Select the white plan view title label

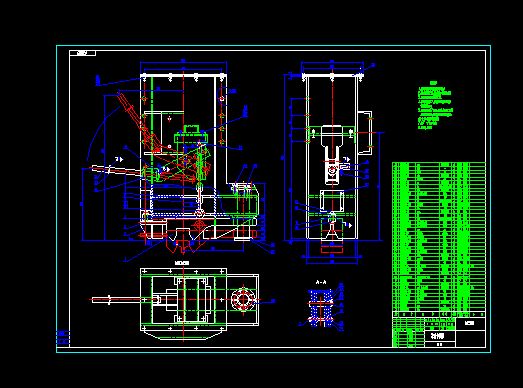point(182,263)
